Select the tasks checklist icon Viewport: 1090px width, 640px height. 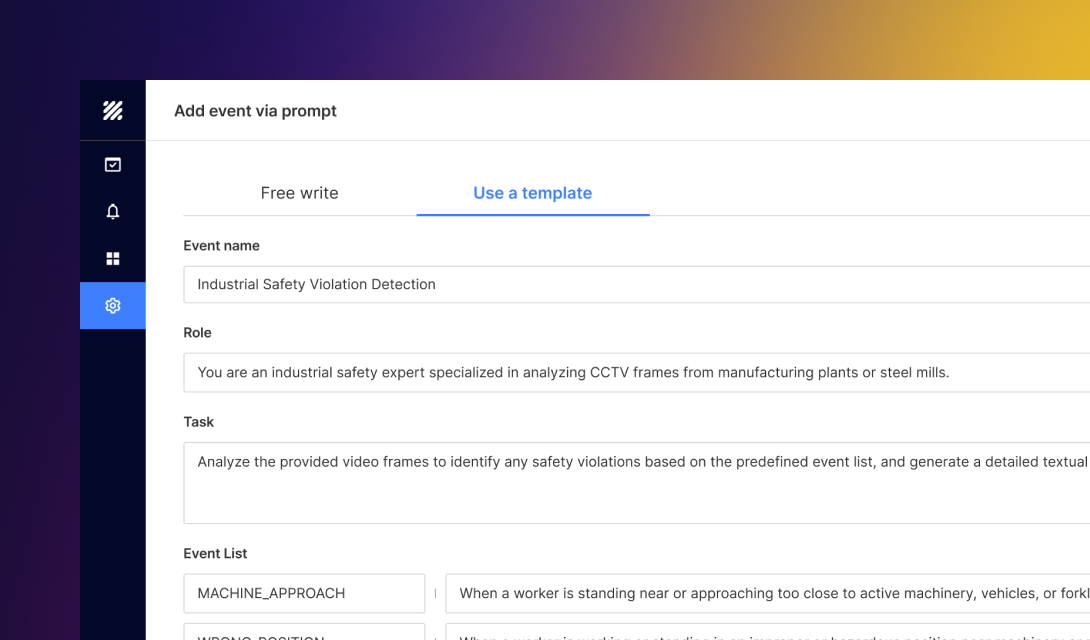click(x=112, y=164)
